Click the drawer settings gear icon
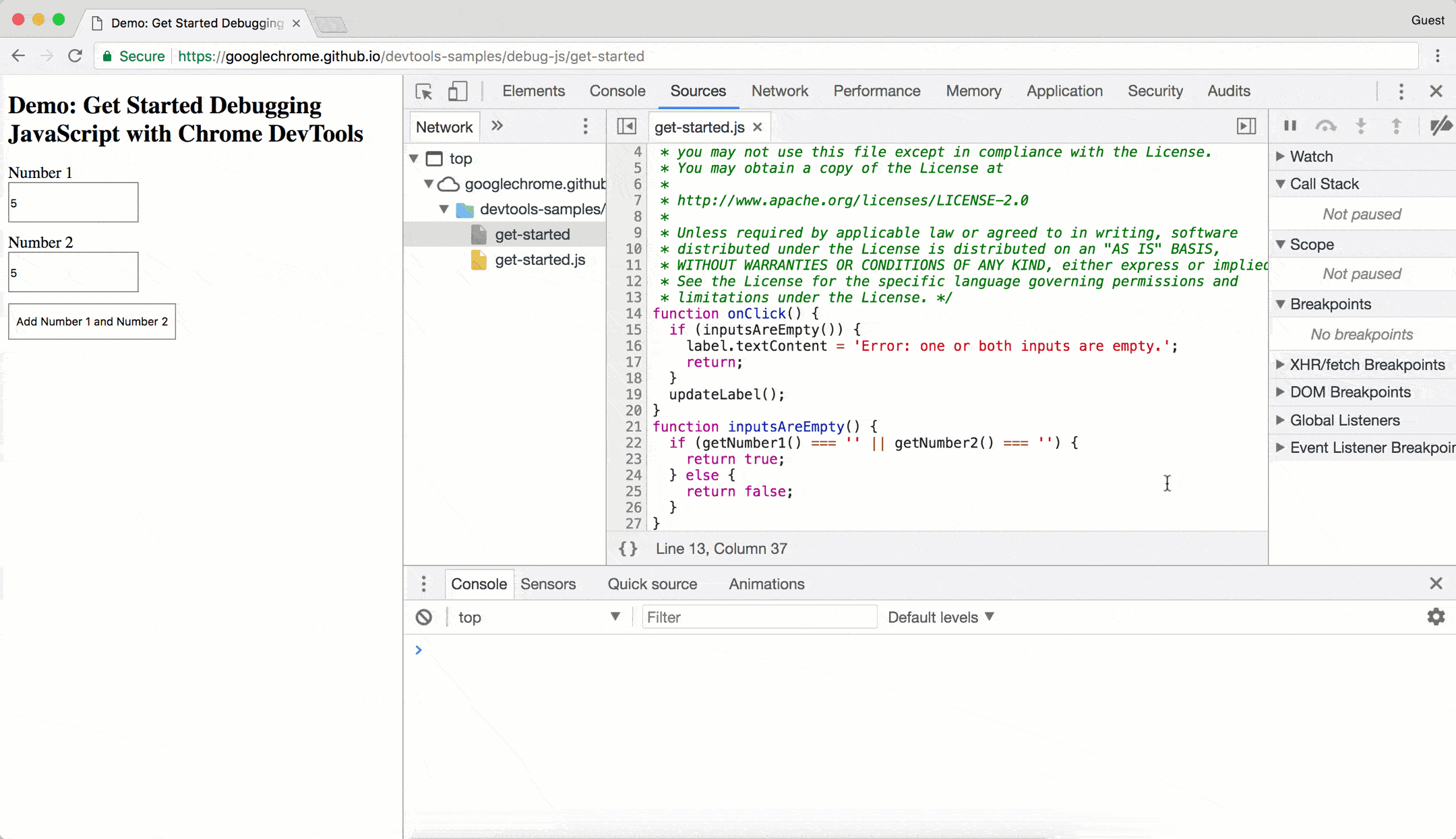The width and height of the screenshot is (1456, 839). [1436, 617]
